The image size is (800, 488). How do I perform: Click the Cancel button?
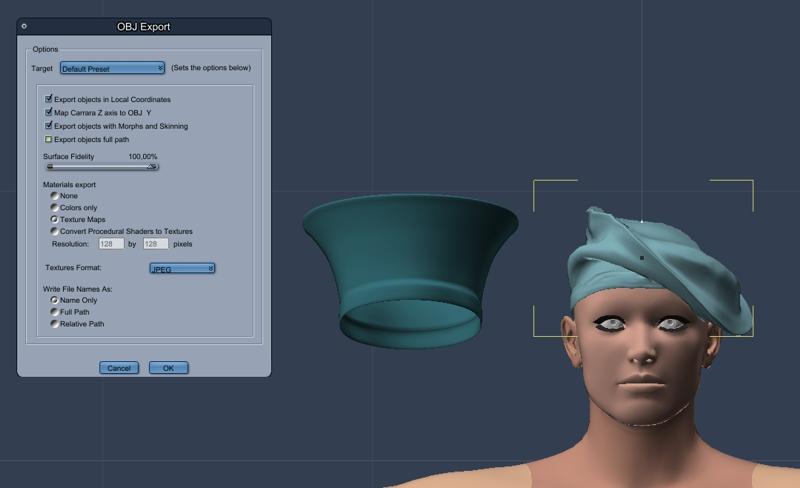click(119, 368)
